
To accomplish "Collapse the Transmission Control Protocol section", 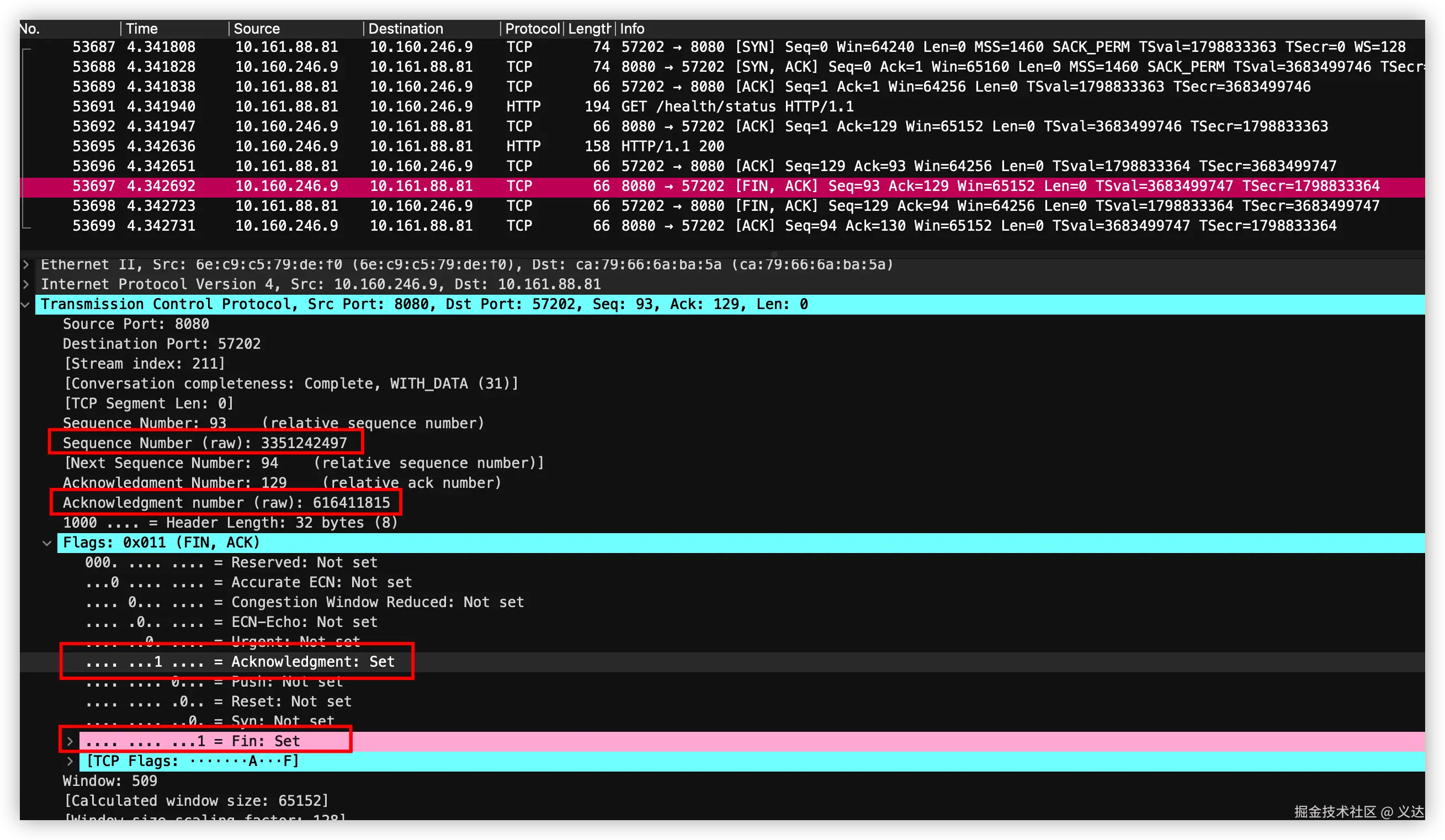I will coord(25,305).
